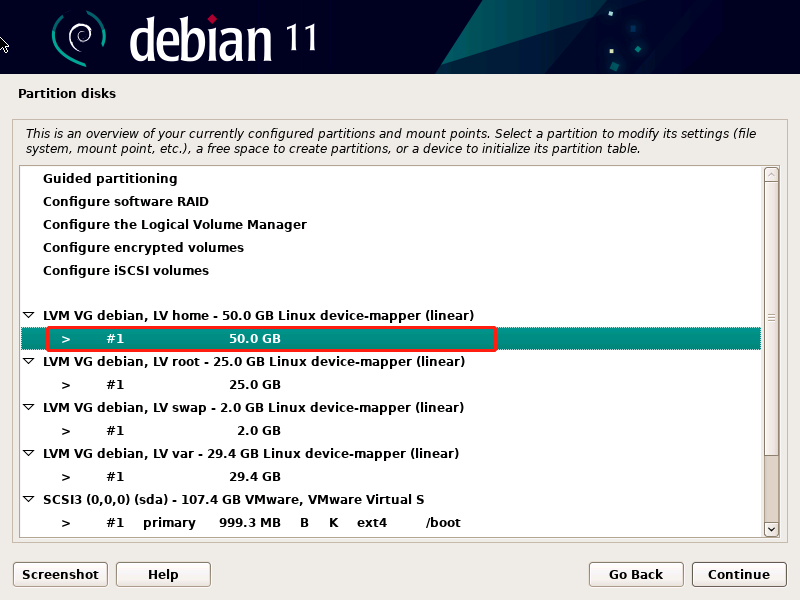
Task: Select the 29.4 GB var partition
Action: coord(391,477)
